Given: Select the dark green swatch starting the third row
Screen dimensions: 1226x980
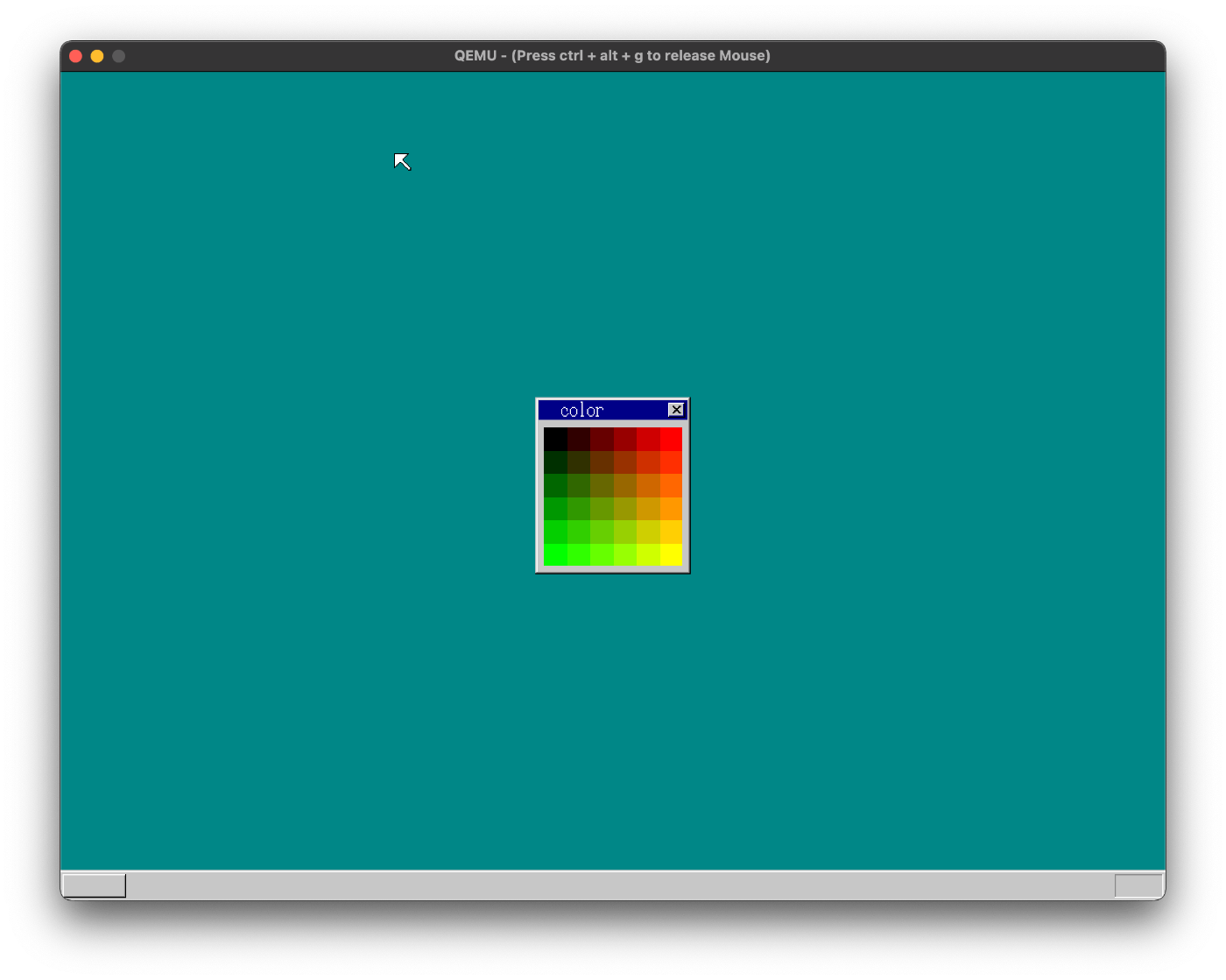Looking at the screenshot, I should (x=555, y=485).
